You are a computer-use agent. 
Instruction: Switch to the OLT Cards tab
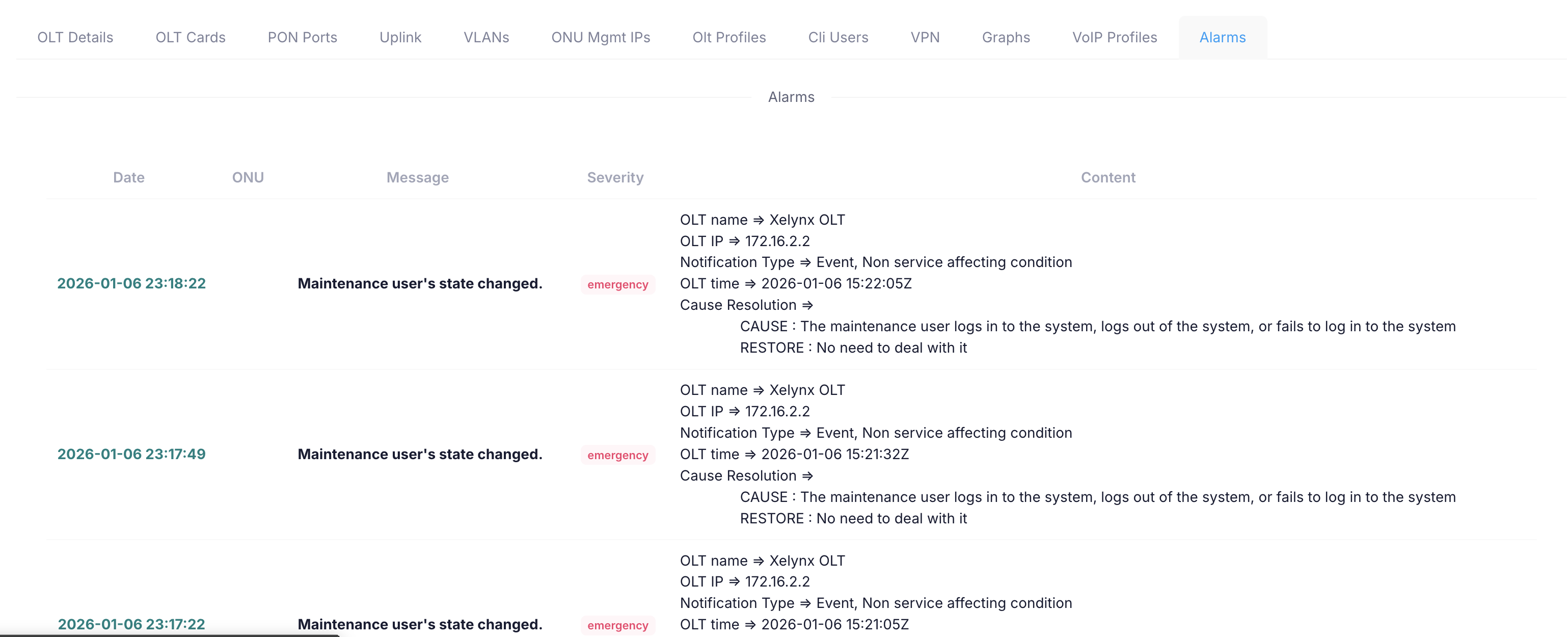pyautogui.click(x=190, y=38)
